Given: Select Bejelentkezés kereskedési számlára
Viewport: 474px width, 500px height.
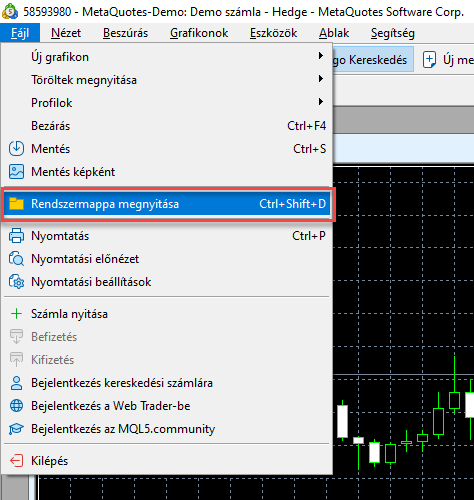Looking at the screenshot, I should (x=168, y=383).
